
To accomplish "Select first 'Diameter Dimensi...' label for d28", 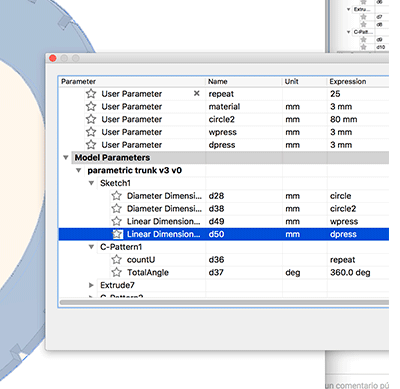I will click(x=164, y=196).
